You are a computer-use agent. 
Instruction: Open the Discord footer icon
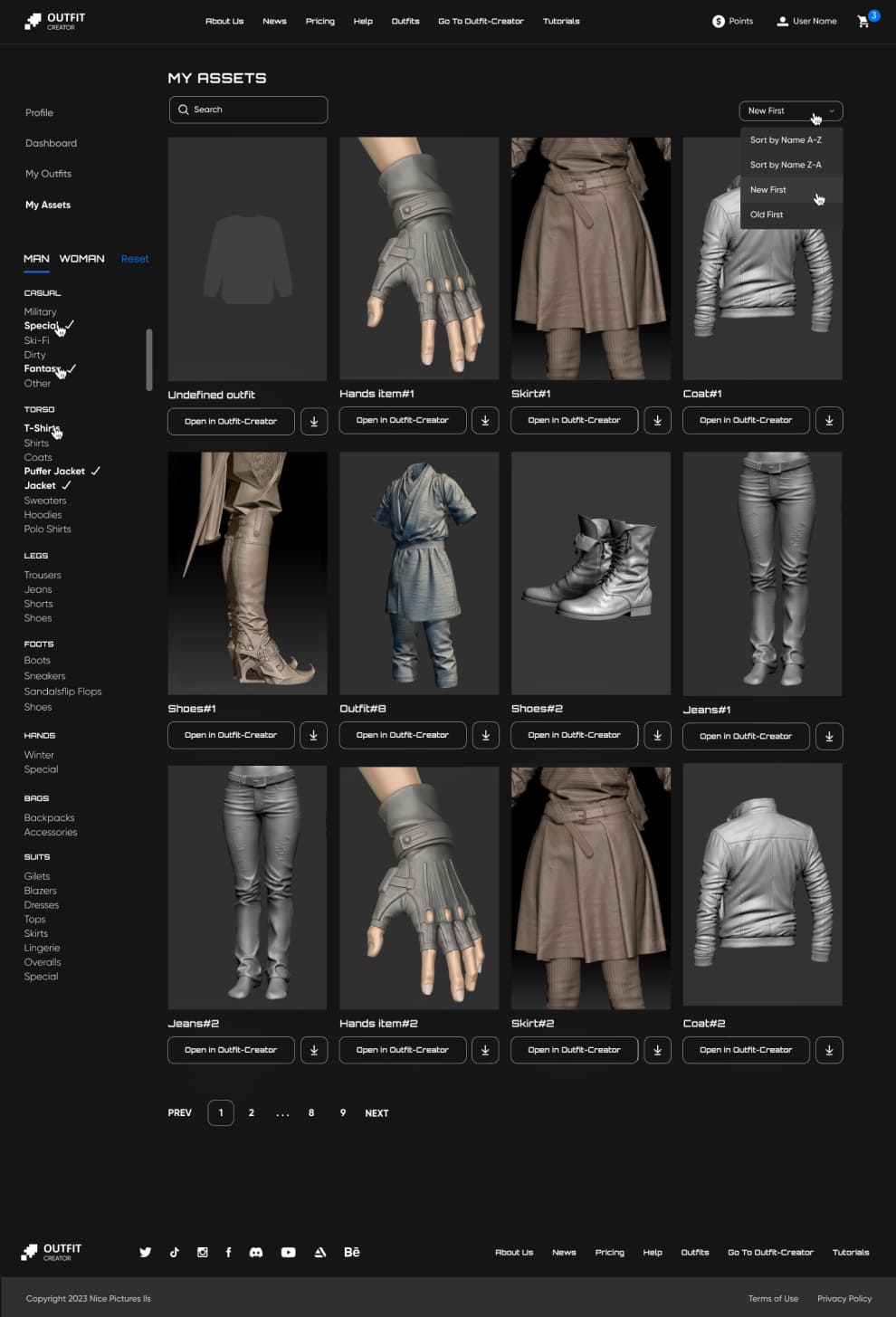coord(256,1253)
